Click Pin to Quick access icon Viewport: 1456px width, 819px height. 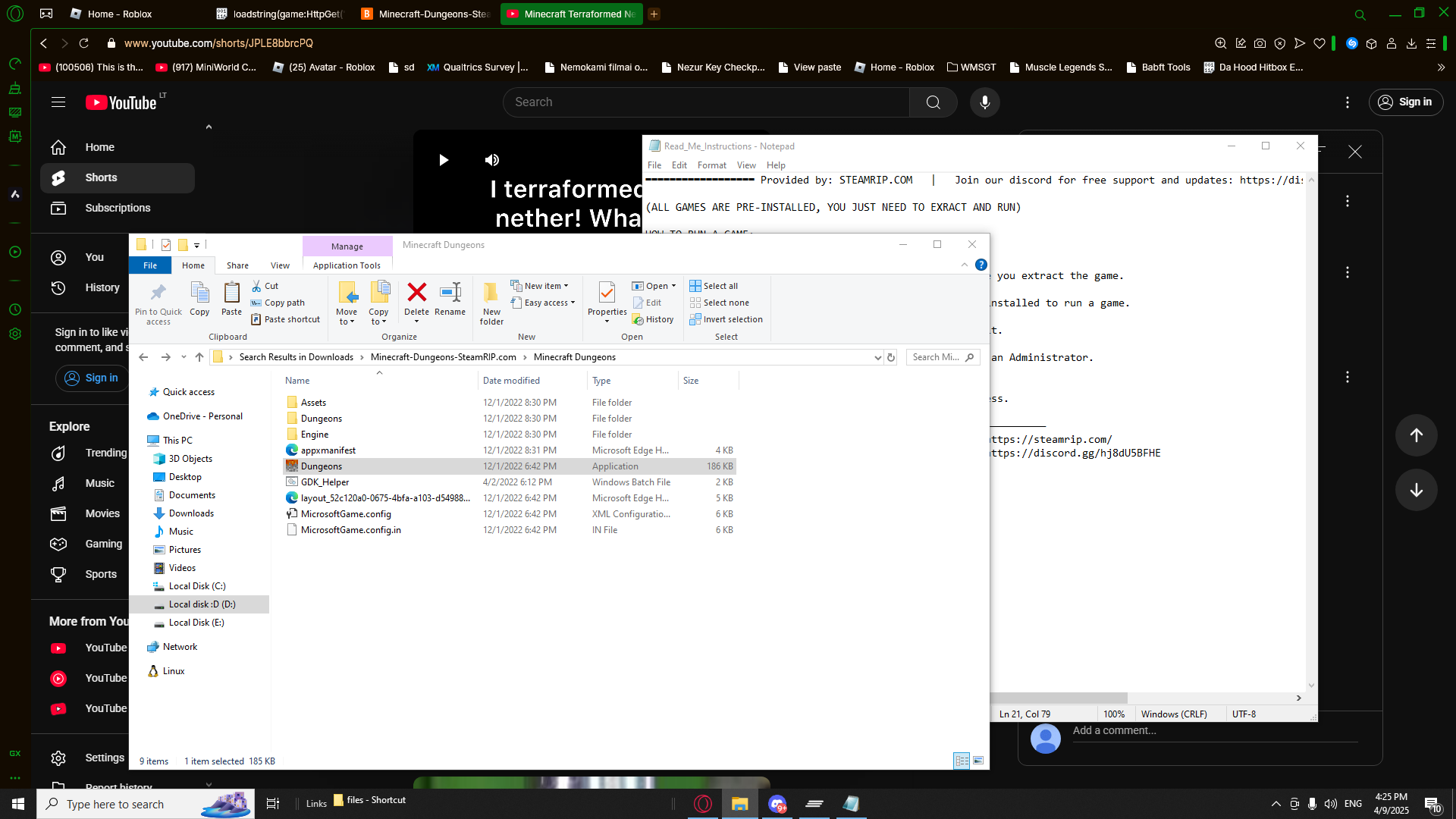(158, 303)
